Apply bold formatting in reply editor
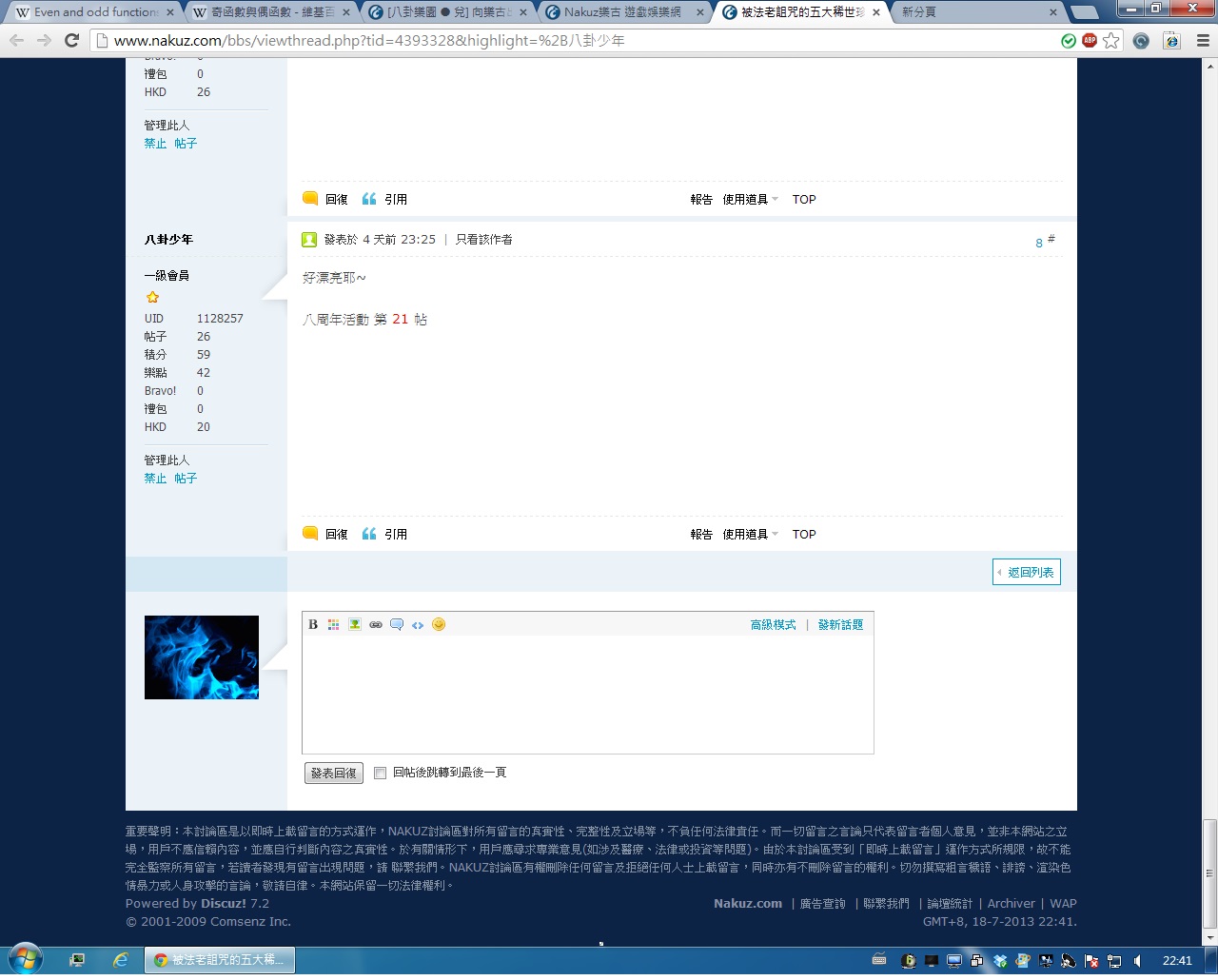This screenshot has height=980, width=1218. [x=313, y=625]
